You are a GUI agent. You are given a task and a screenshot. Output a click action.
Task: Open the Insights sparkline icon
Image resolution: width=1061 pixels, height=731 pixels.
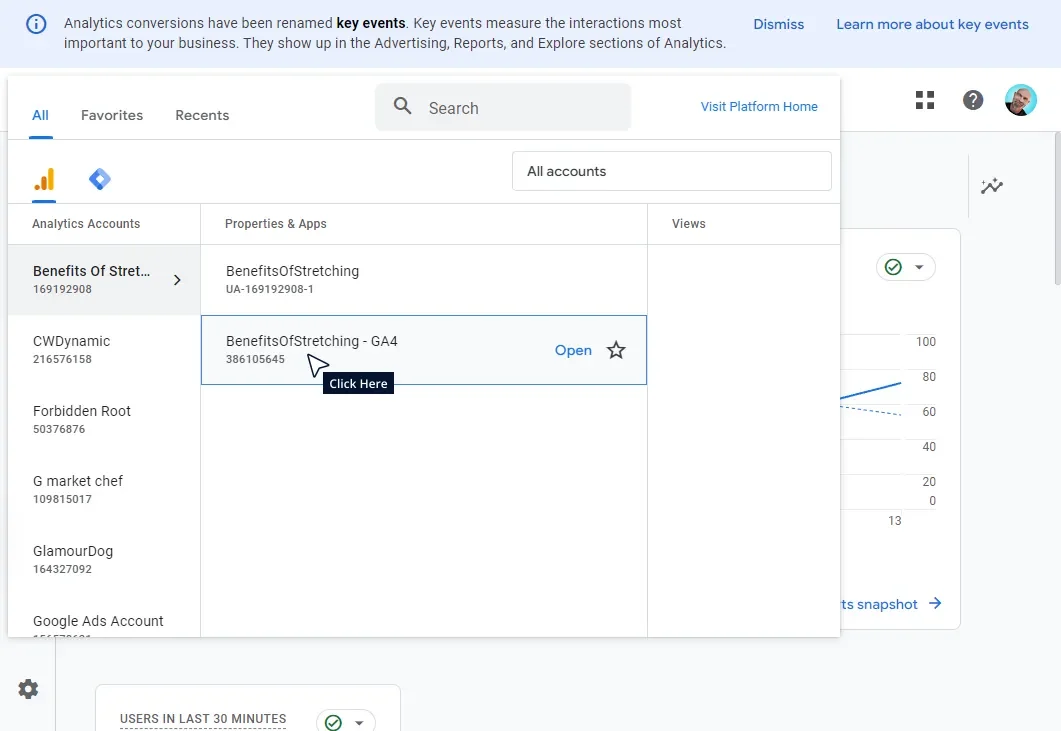(x=991, y=186)
